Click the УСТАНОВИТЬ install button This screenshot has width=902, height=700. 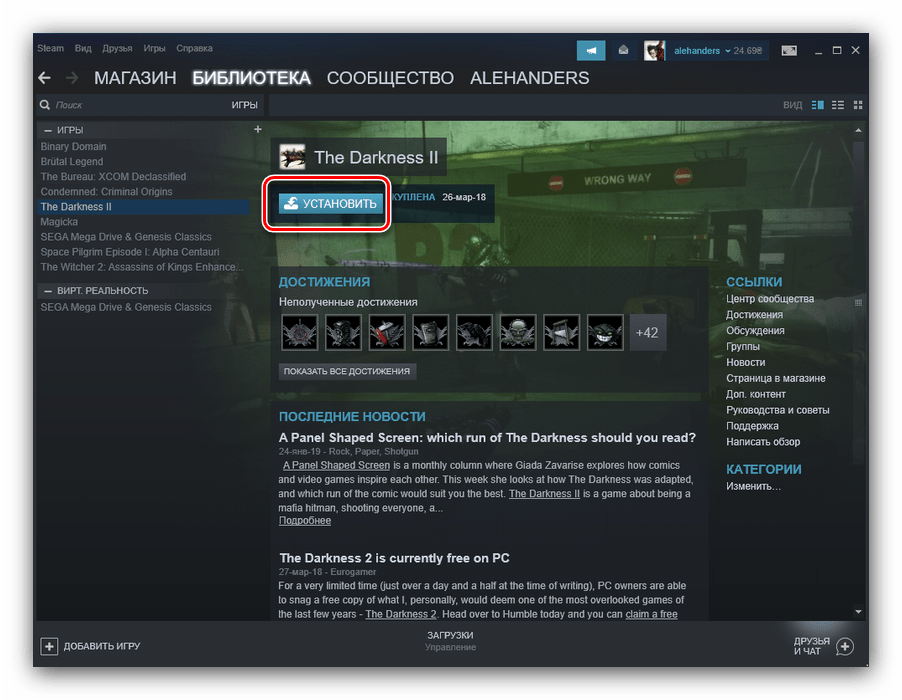pos(331,203)
